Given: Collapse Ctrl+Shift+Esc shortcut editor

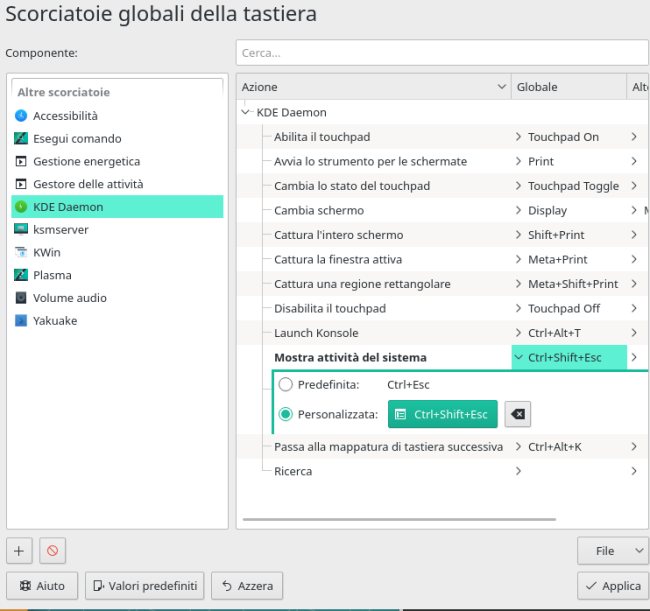Looking at the screenshot, I should click(x=518, y=357).
